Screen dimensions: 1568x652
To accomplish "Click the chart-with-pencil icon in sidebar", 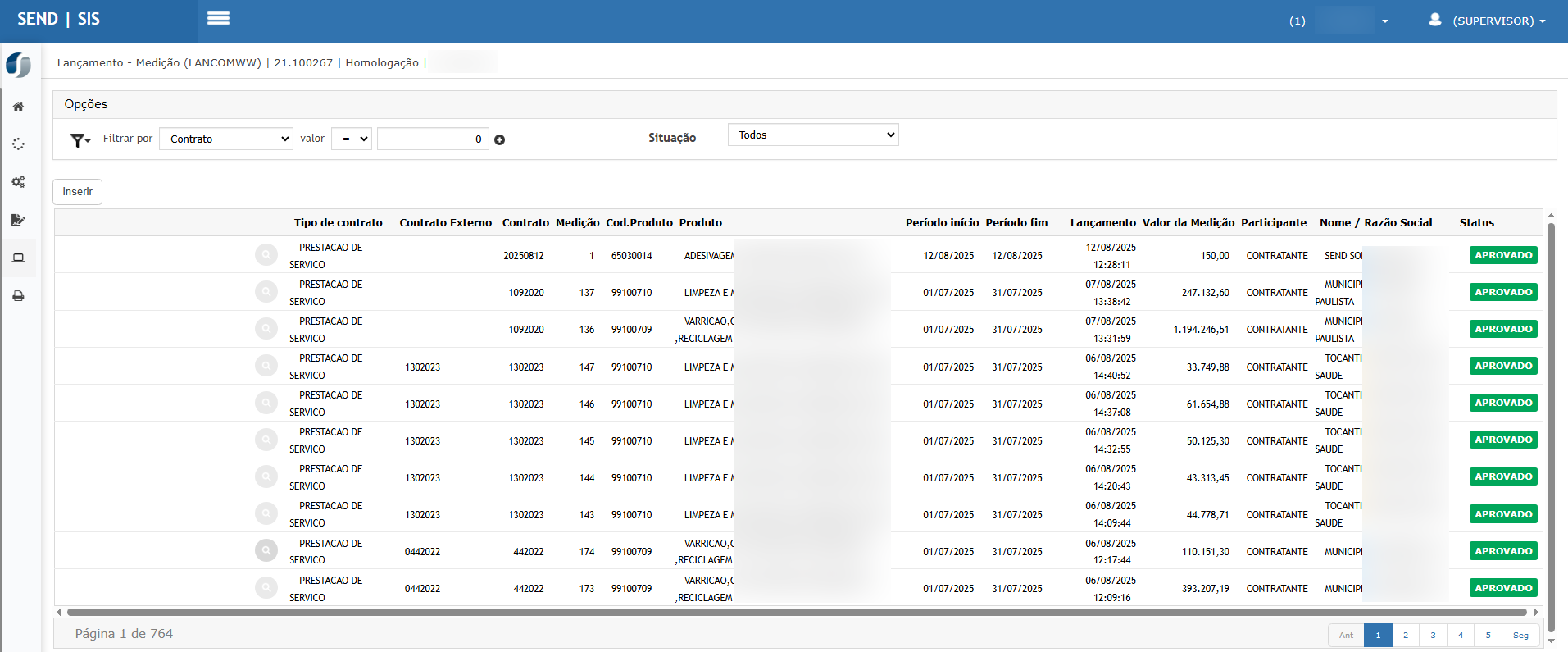I will [x=18, y=220].
